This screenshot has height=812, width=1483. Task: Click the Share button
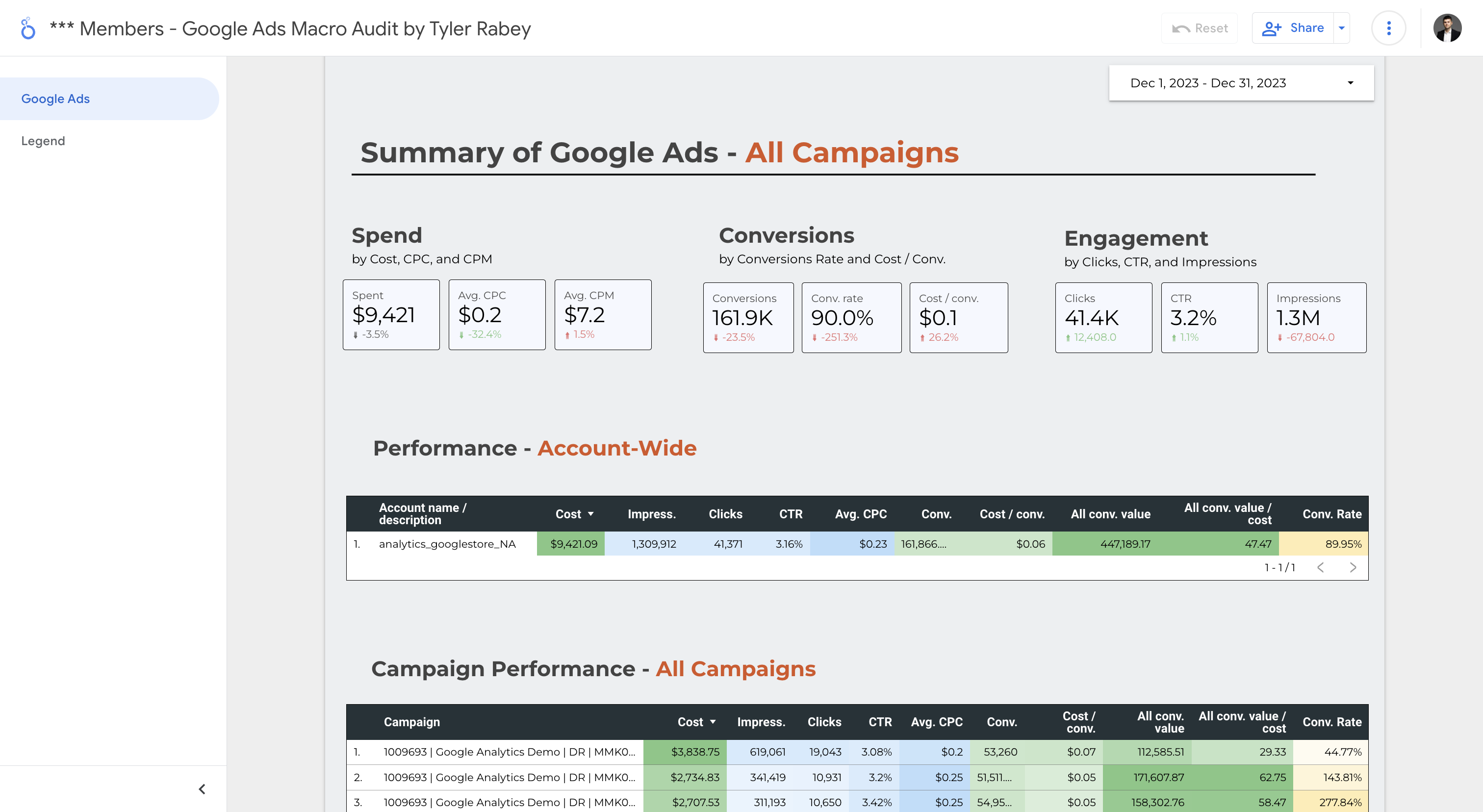(x=1292, y=28)
